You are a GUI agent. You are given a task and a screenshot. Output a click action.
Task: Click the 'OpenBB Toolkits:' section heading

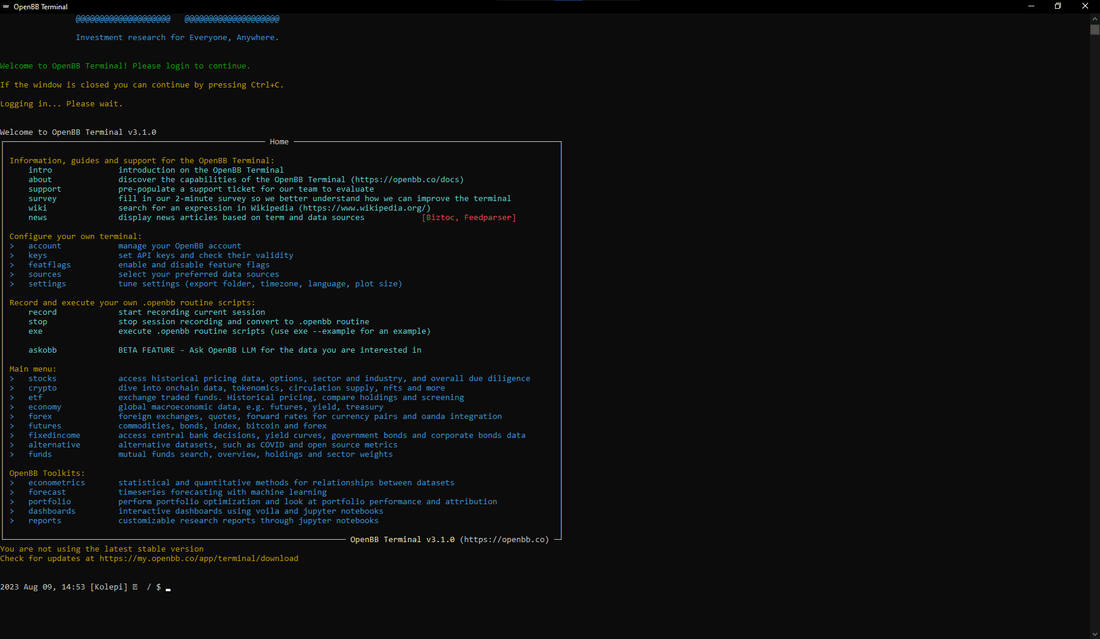47,473
